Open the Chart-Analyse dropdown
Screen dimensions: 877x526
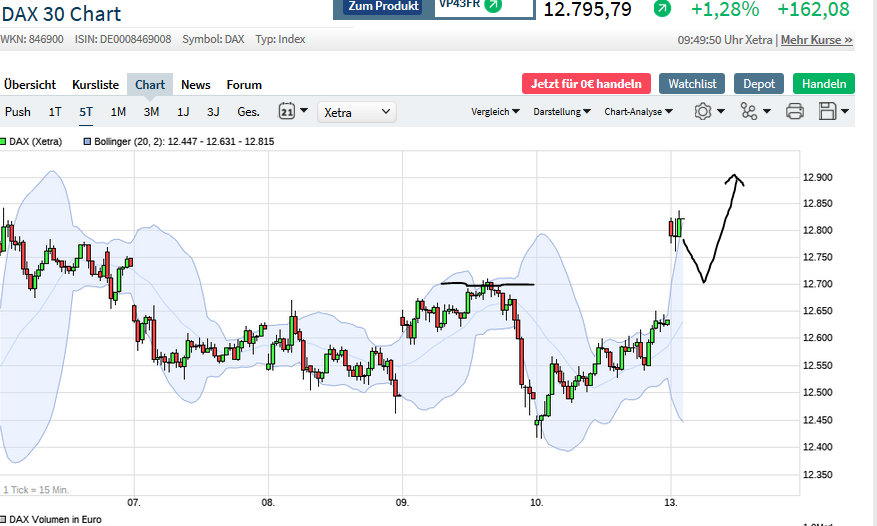tap(639, 112)
